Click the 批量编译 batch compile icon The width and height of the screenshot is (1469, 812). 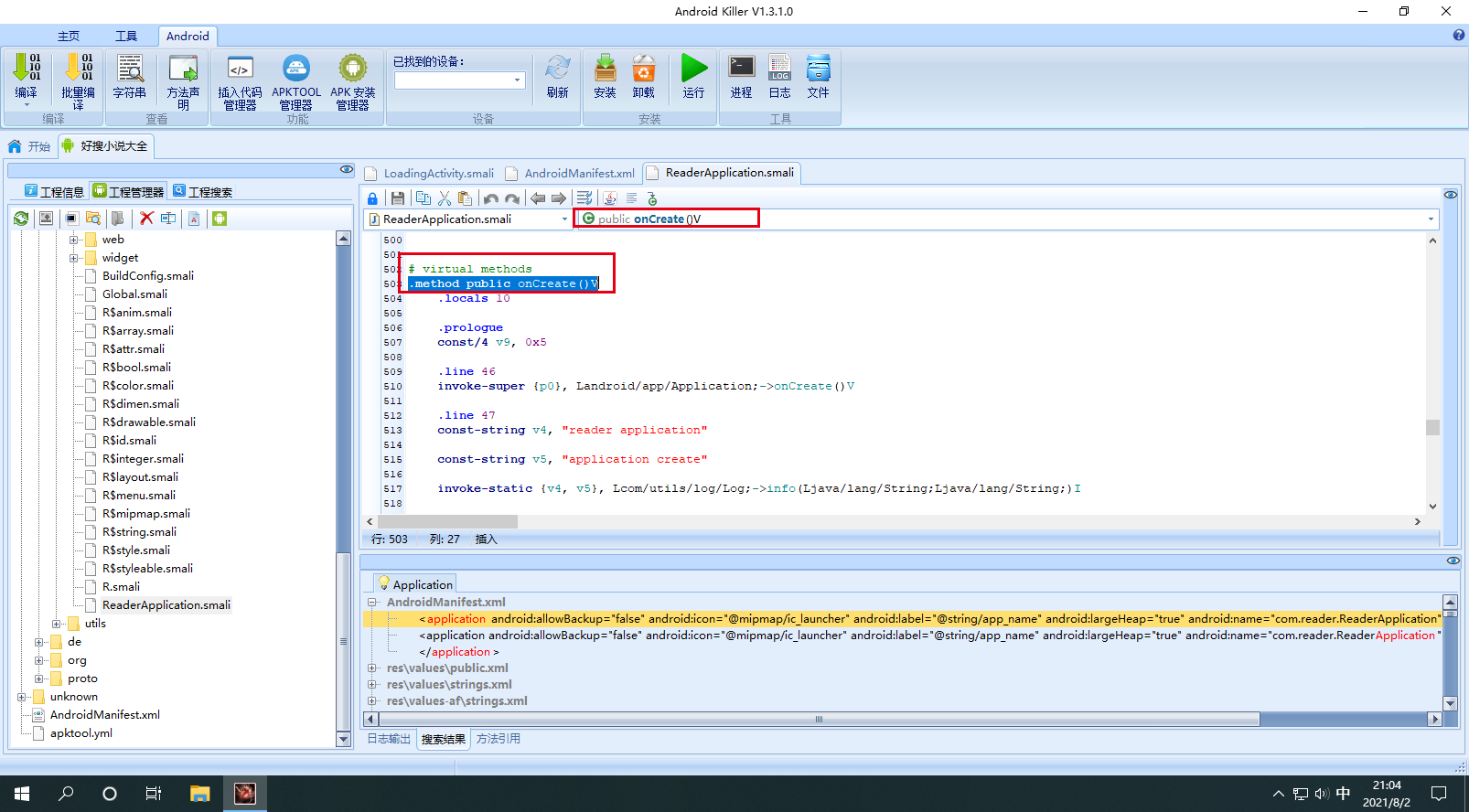click(x=78, y=69)
